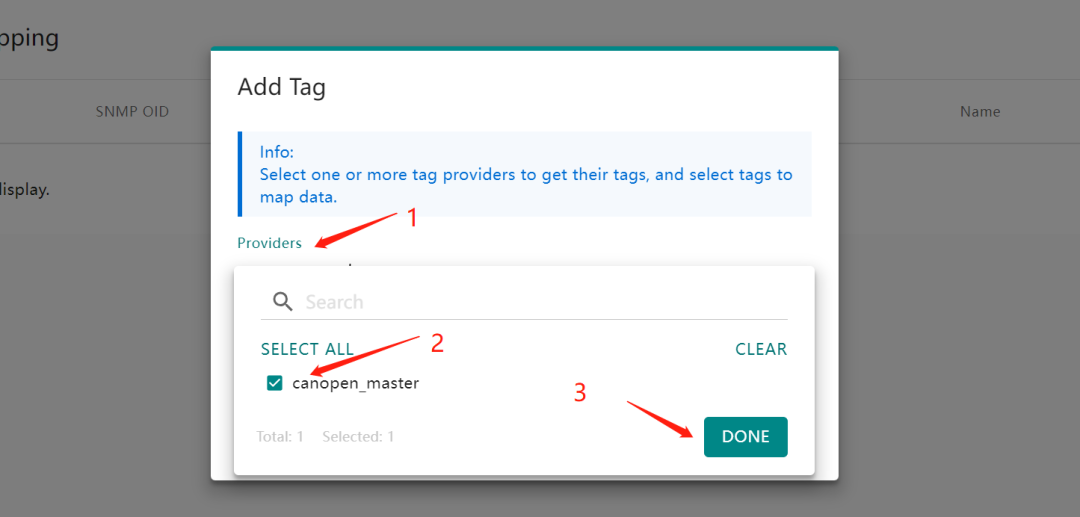1080x517 pixels.
Task: Uncheck the canopen_master checkbox
Action: [x=275, y=383]
